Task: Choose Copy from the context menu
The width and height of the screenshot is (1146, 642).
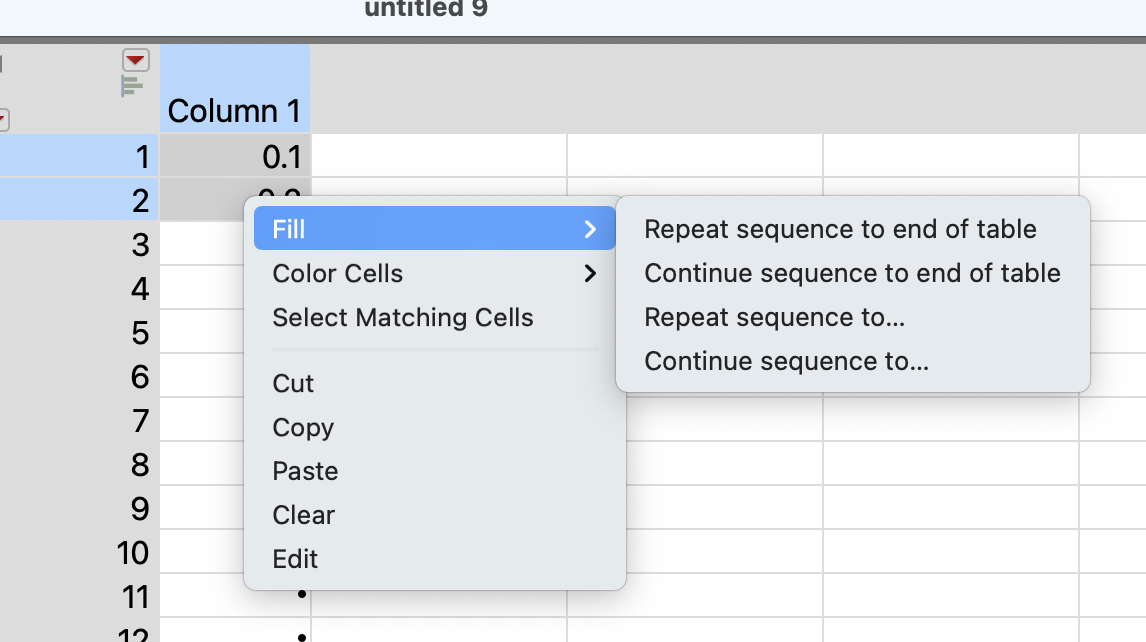Action: [x=303, y=427]
